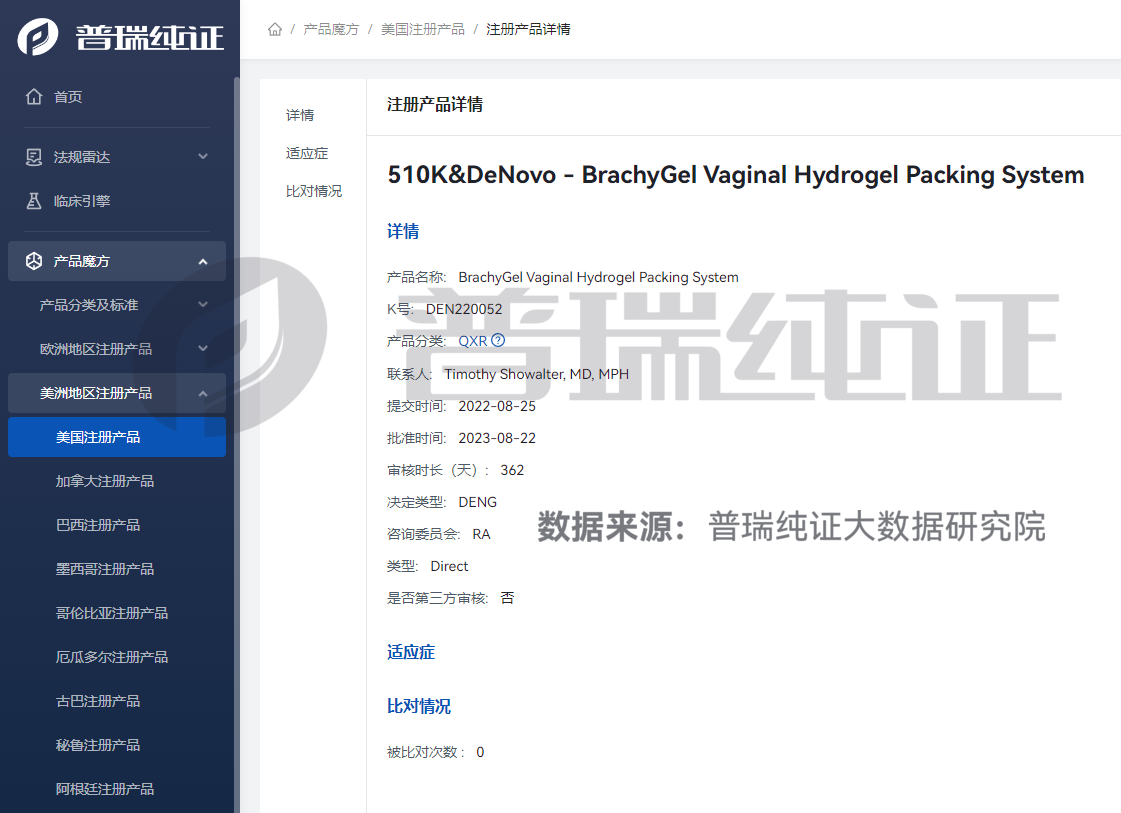Expand the 法规雷达 menu chevron
The width and height of the screenshot is (1121, 813).
[203, 157]
